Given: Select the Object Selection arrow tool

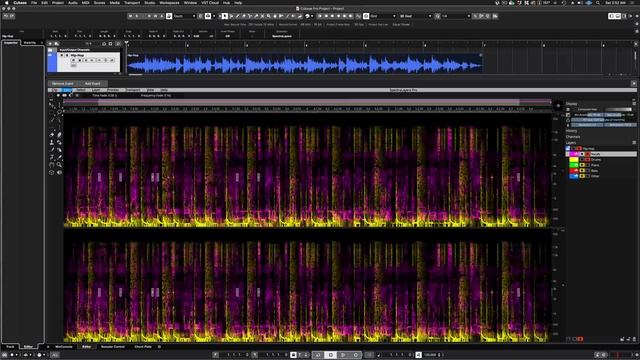Looking at the screenshot, I should (x=225, y=16).
